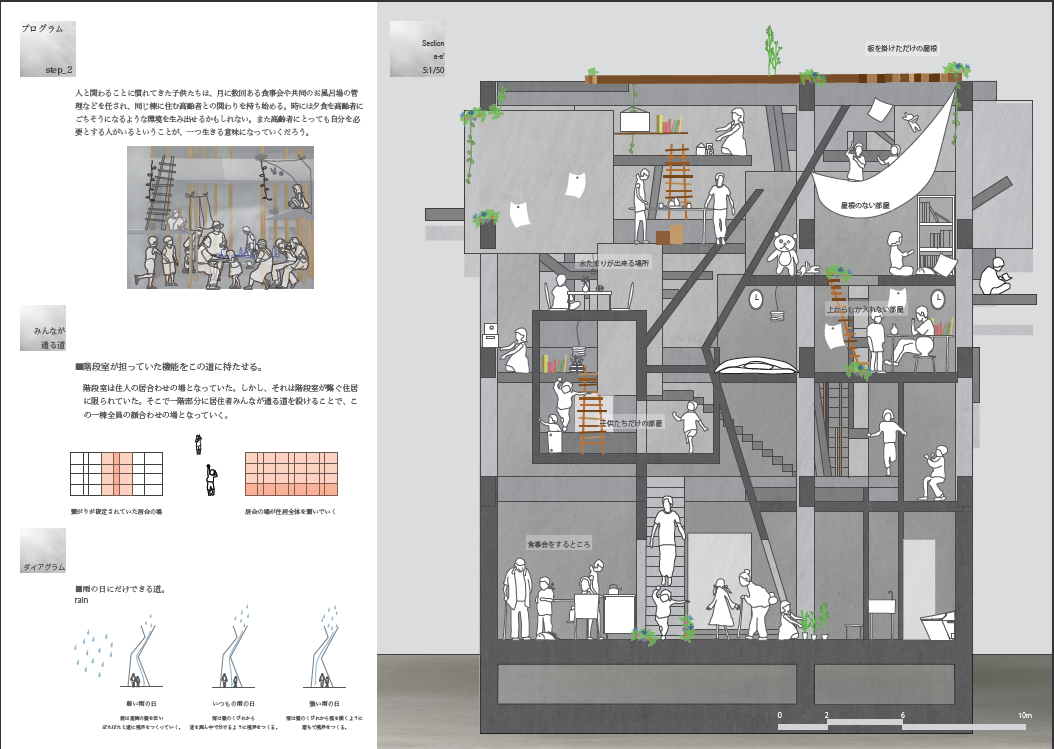This screenshot has height=749, width=1054.
Task: Click the left wall clock in the section
Action: 756,298
